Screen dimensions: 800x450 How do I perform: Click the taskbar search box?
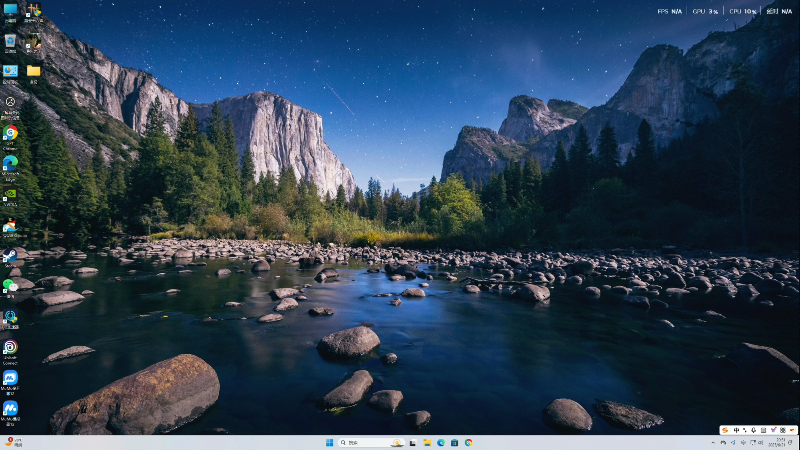(371, 442)
